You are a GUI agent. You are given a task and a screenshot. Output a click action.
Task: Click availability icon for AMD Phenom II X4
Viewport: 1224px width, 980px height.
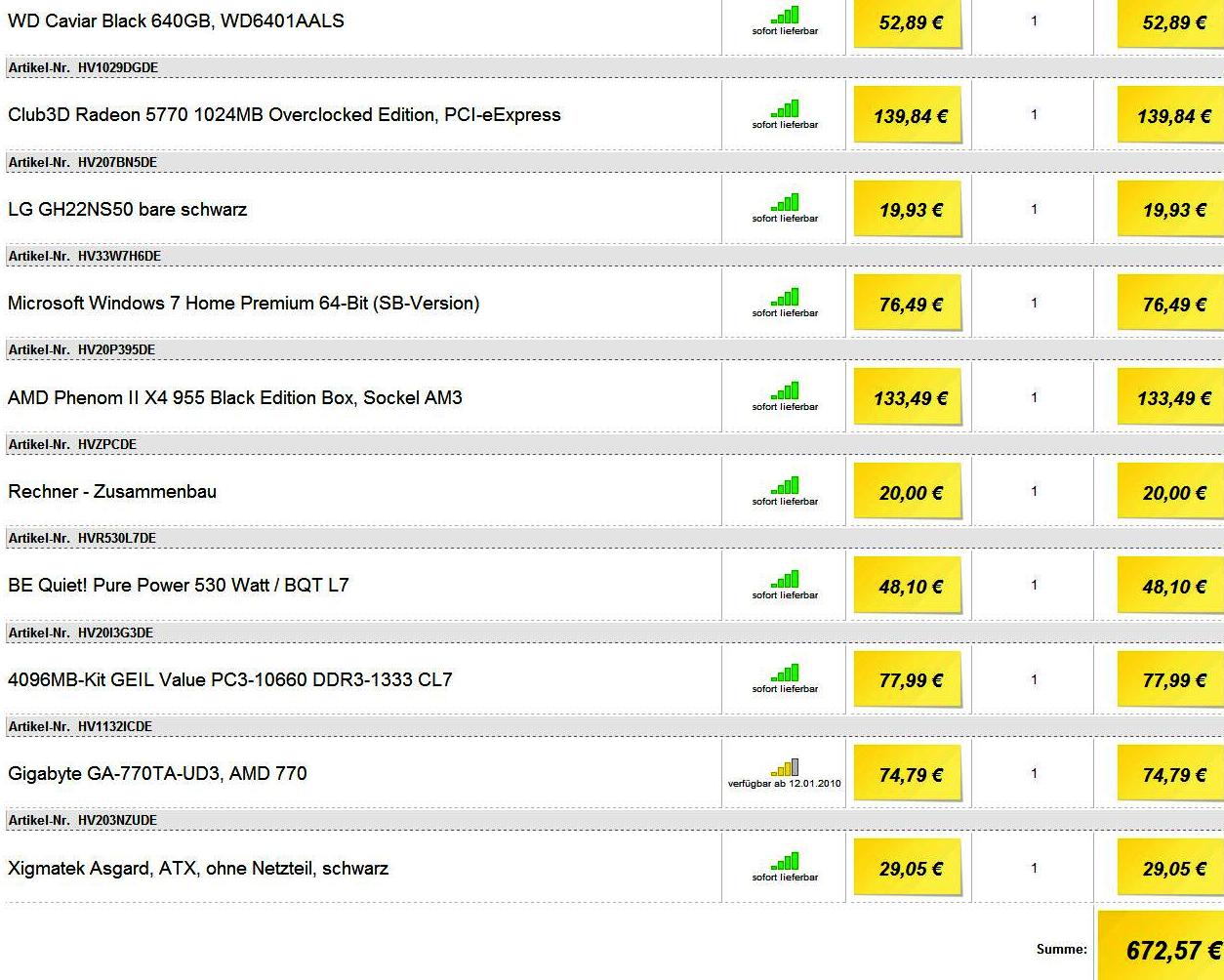[785, 390]
